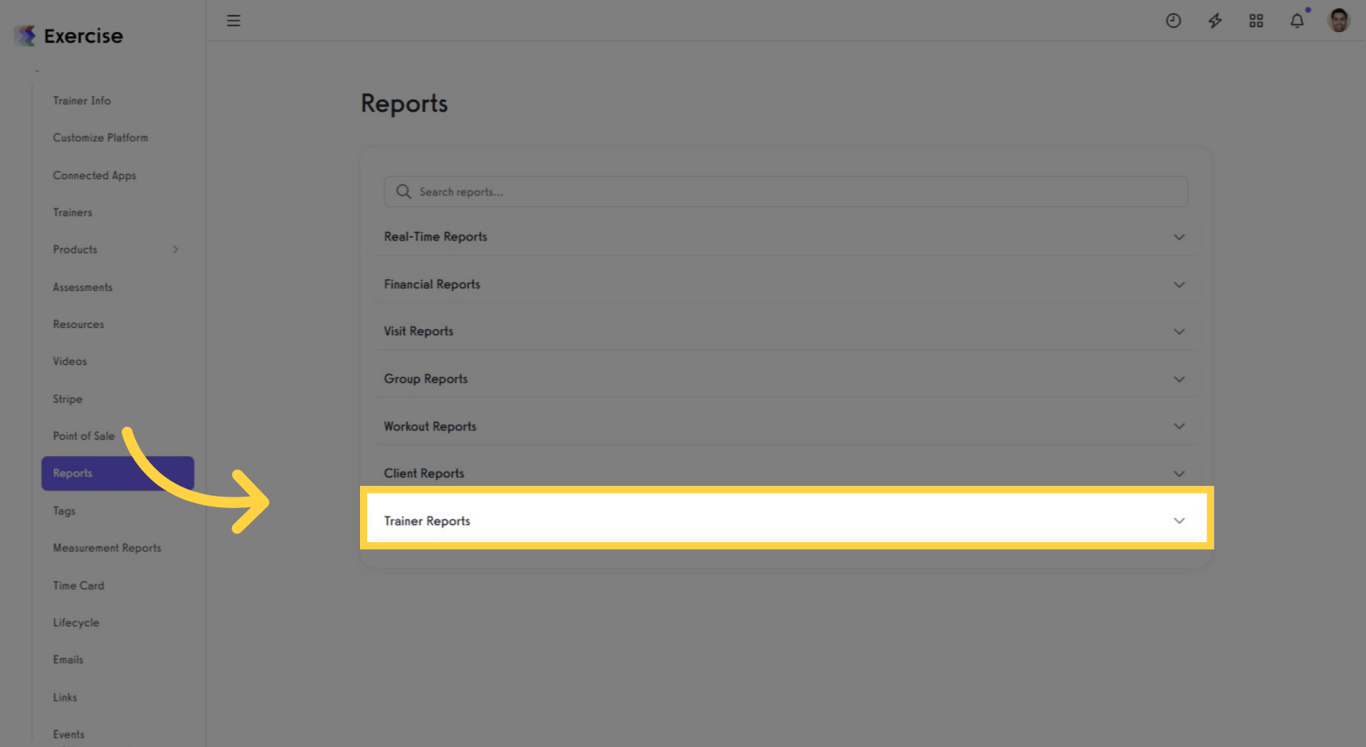Click the search magnifier icon in reports
This screenshot has height=747, width=1366.
403,191
